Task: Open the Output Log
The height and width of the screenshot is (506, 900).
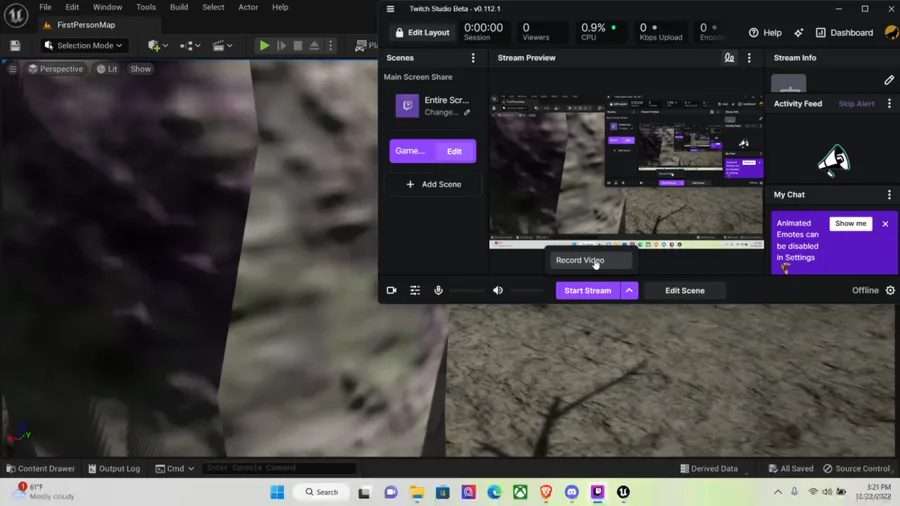Action: pos(114,469)
